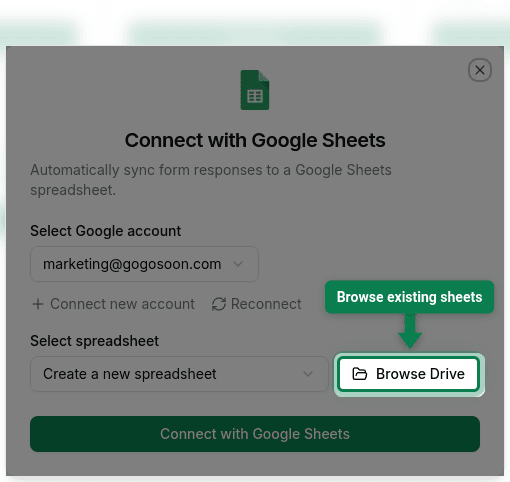Click the green Connect with Google Sheets button
The width and height of the screenshot is (510, 482).
(x=255, y=434)
